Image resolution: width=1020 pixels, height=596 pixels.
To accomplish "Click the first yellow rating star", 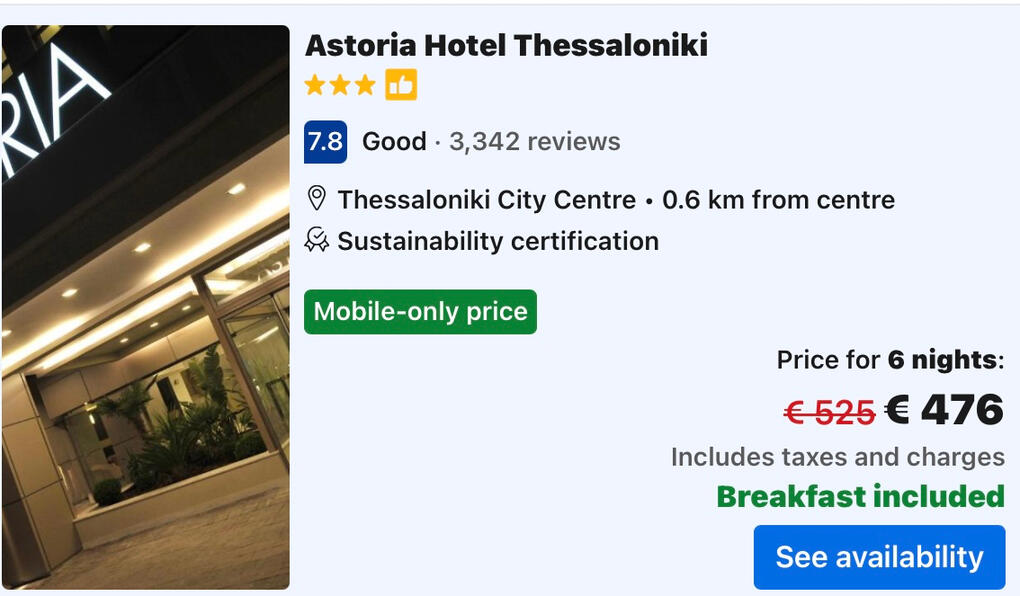I will click(315, 85).
